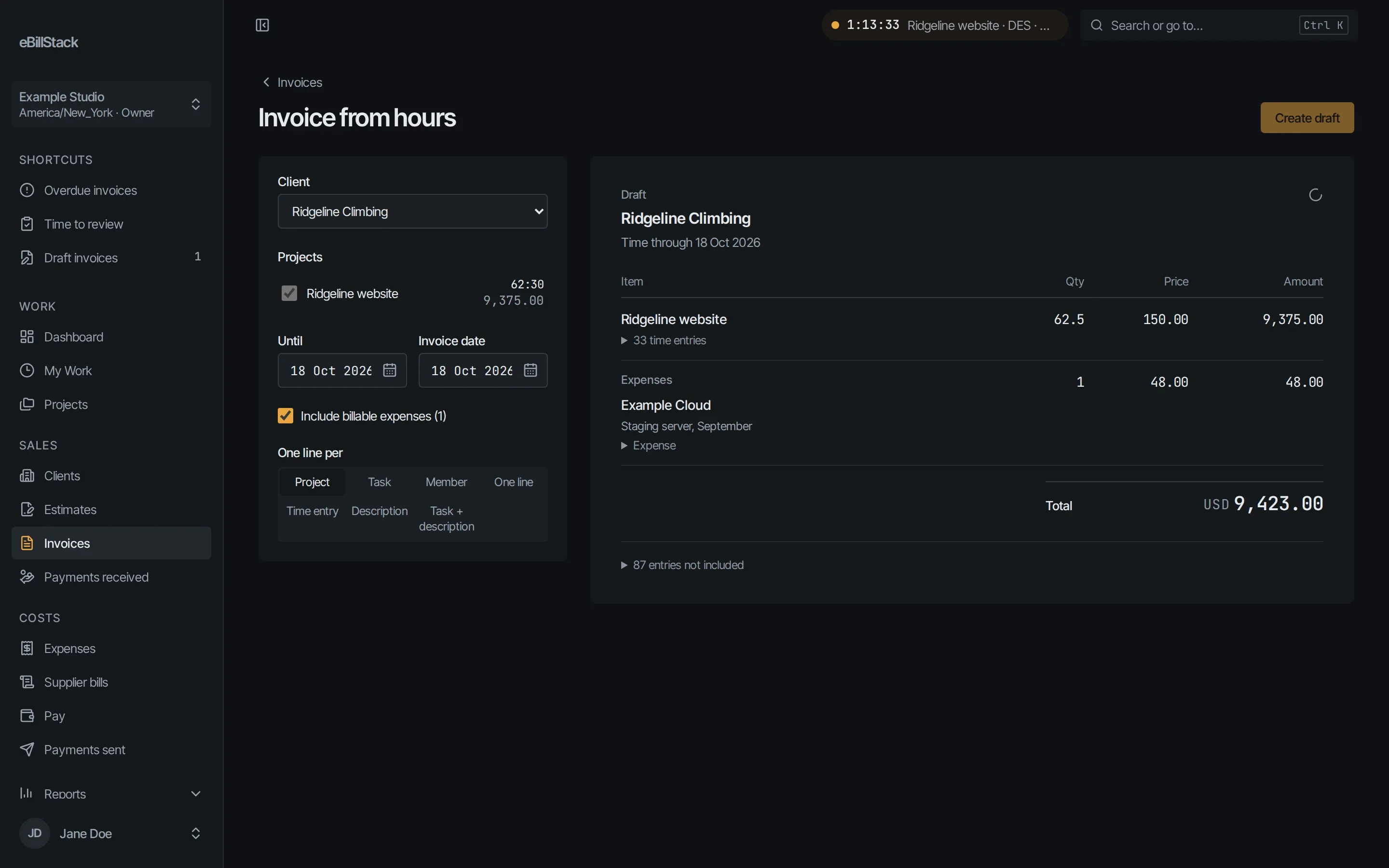Click the Create draft button
This screenshot has width=1389, height=868.
[x=1307, y=118]
